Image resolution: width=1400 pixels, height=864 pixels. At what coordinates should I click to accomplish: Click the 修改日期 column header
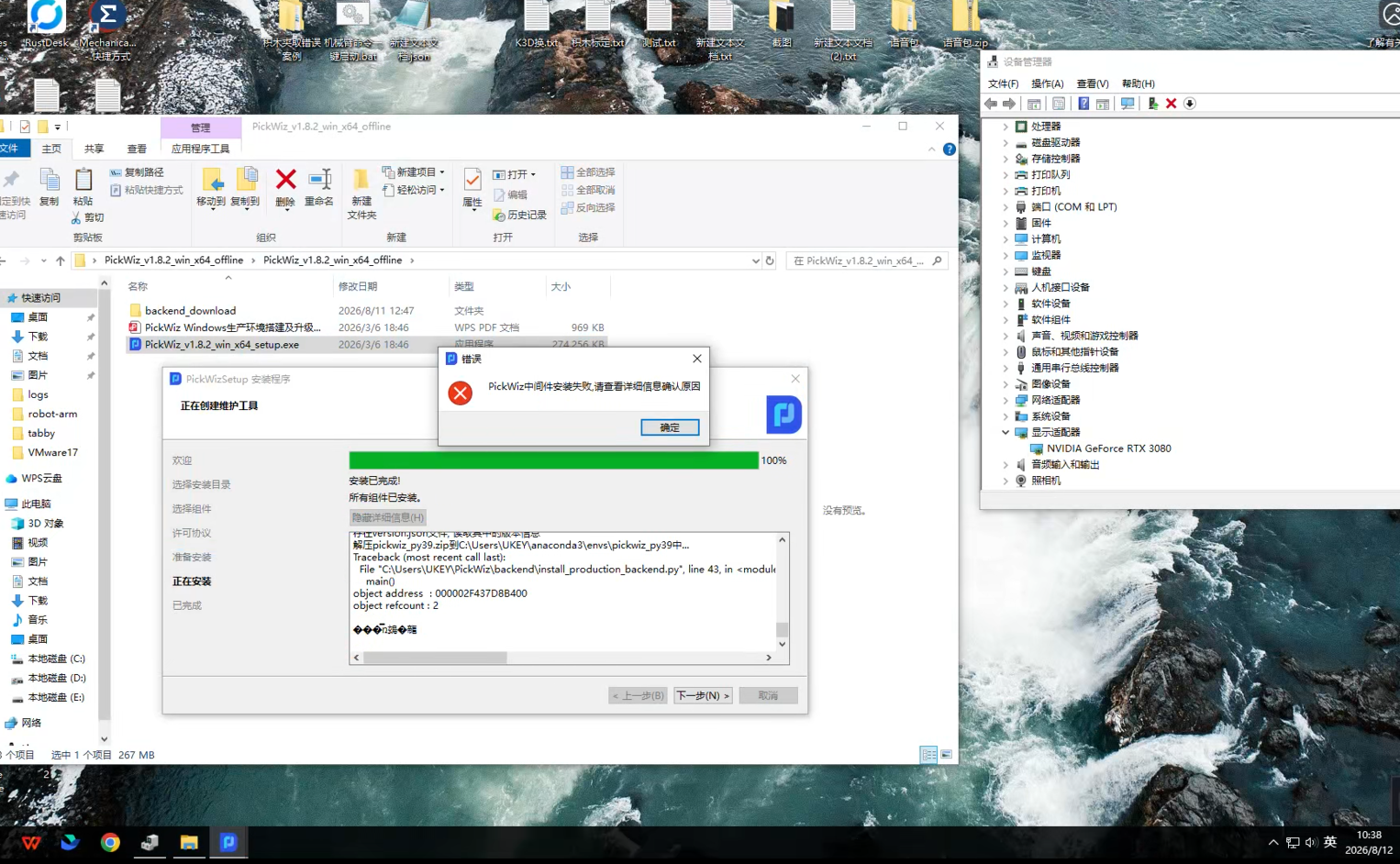tap(358, 286)
